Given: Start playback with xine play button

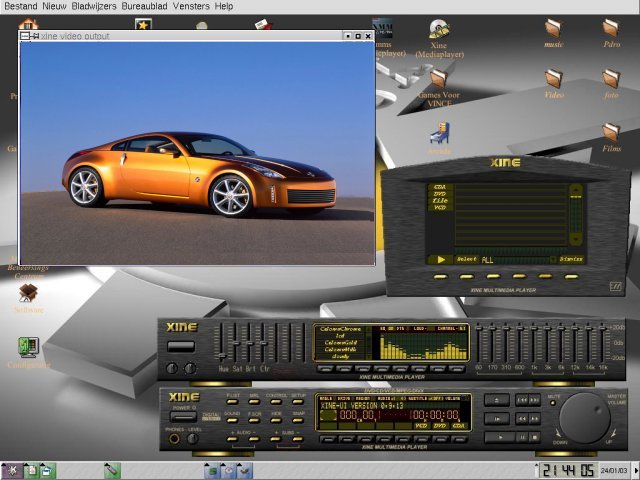Looking at the screenshot, I should 500,437.
